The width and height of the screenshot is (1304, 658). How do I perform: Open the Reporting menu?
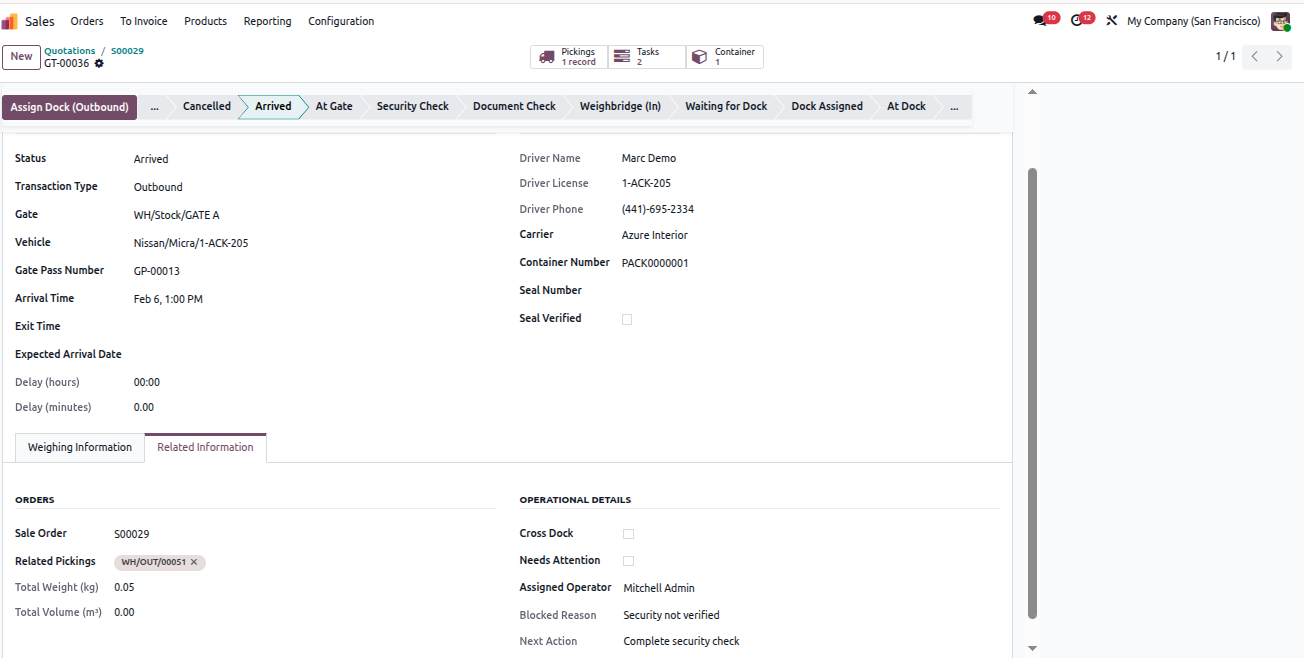(x=268, y=21)
